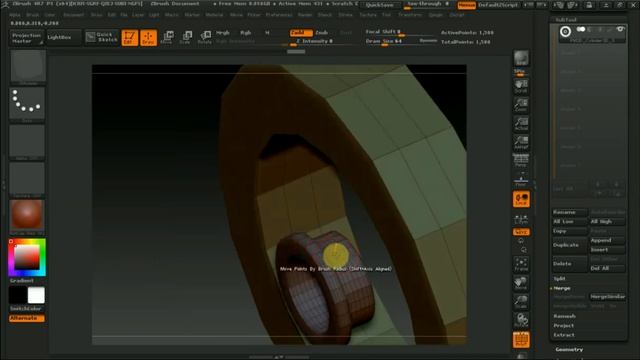Select the Rotate mode icon in top shelf

pyautogui.click(x=204, y=38)
